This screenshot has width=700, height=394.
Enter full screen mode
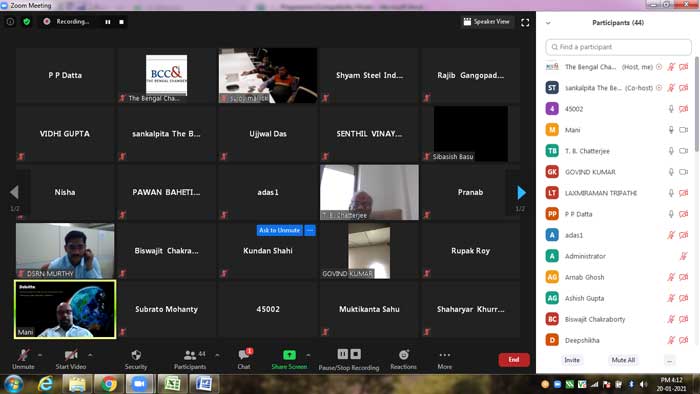[x=525, y=22]
